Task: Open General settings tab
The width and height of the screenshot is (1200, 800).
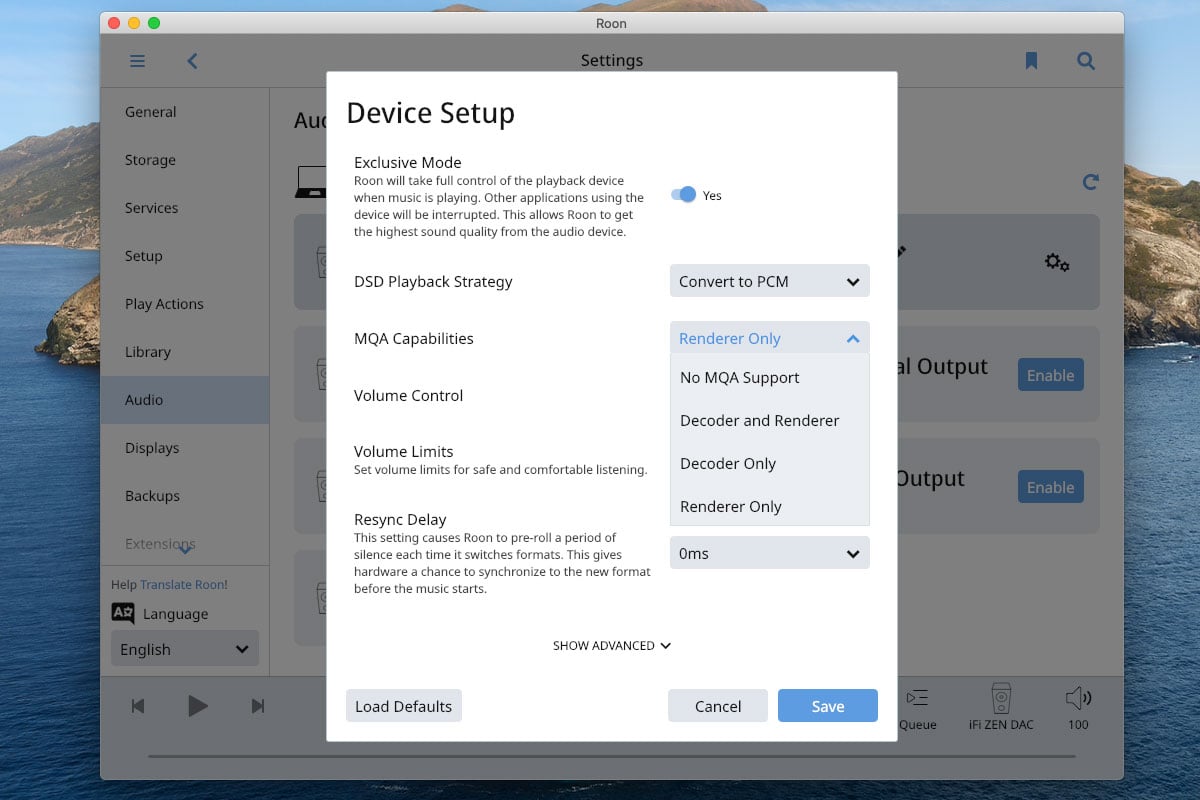Action: point(185,112)
